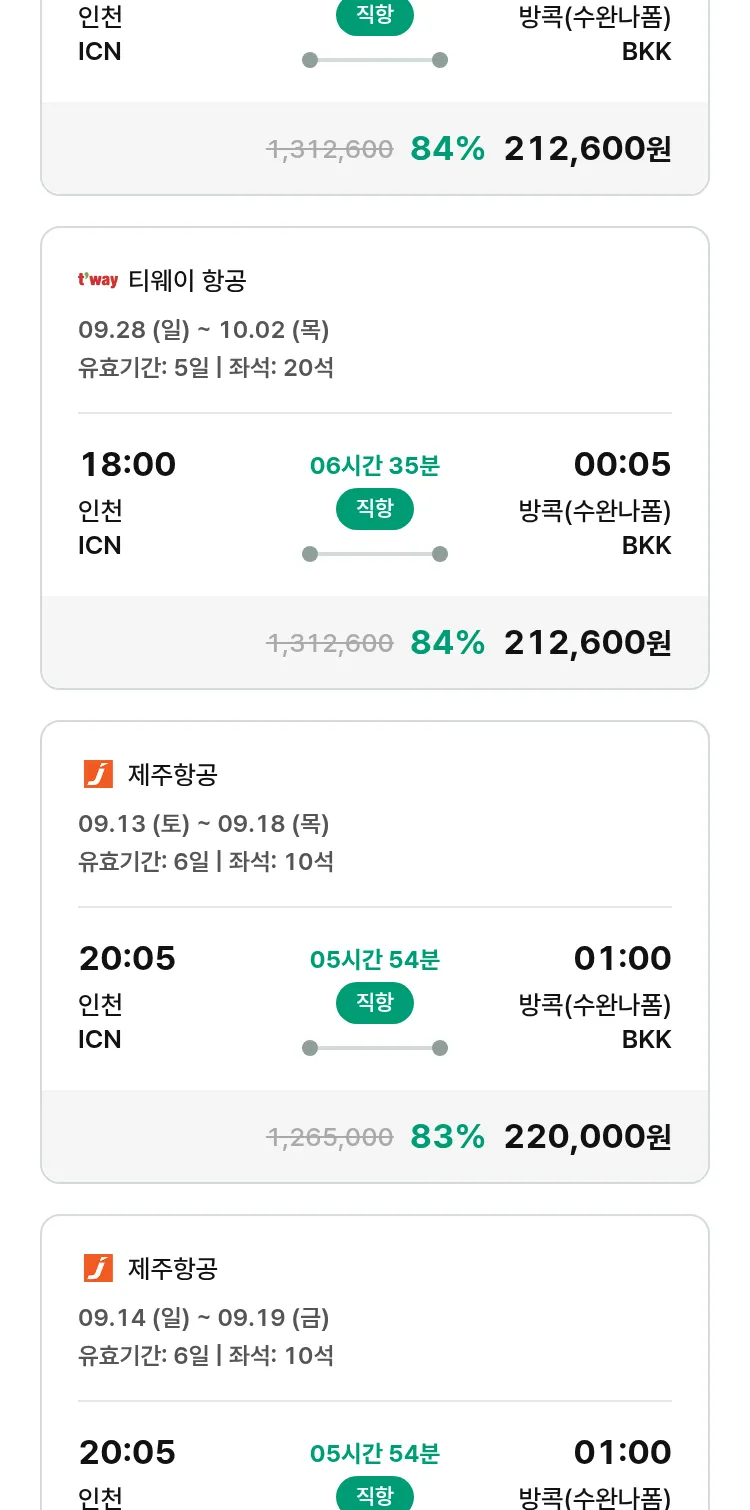Tap the 직항 badge on 09.13 Jeju flight
This screenshot has width=750, height=1510.
[374, 1003]
